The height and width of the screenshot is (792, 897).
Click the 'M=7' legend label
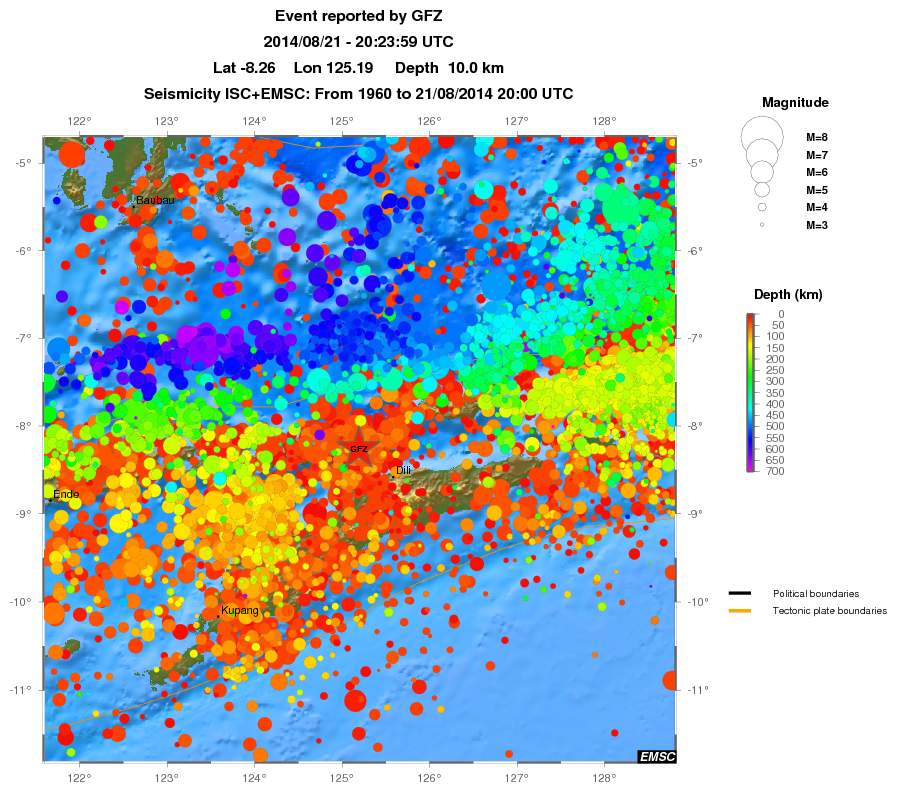817,155
